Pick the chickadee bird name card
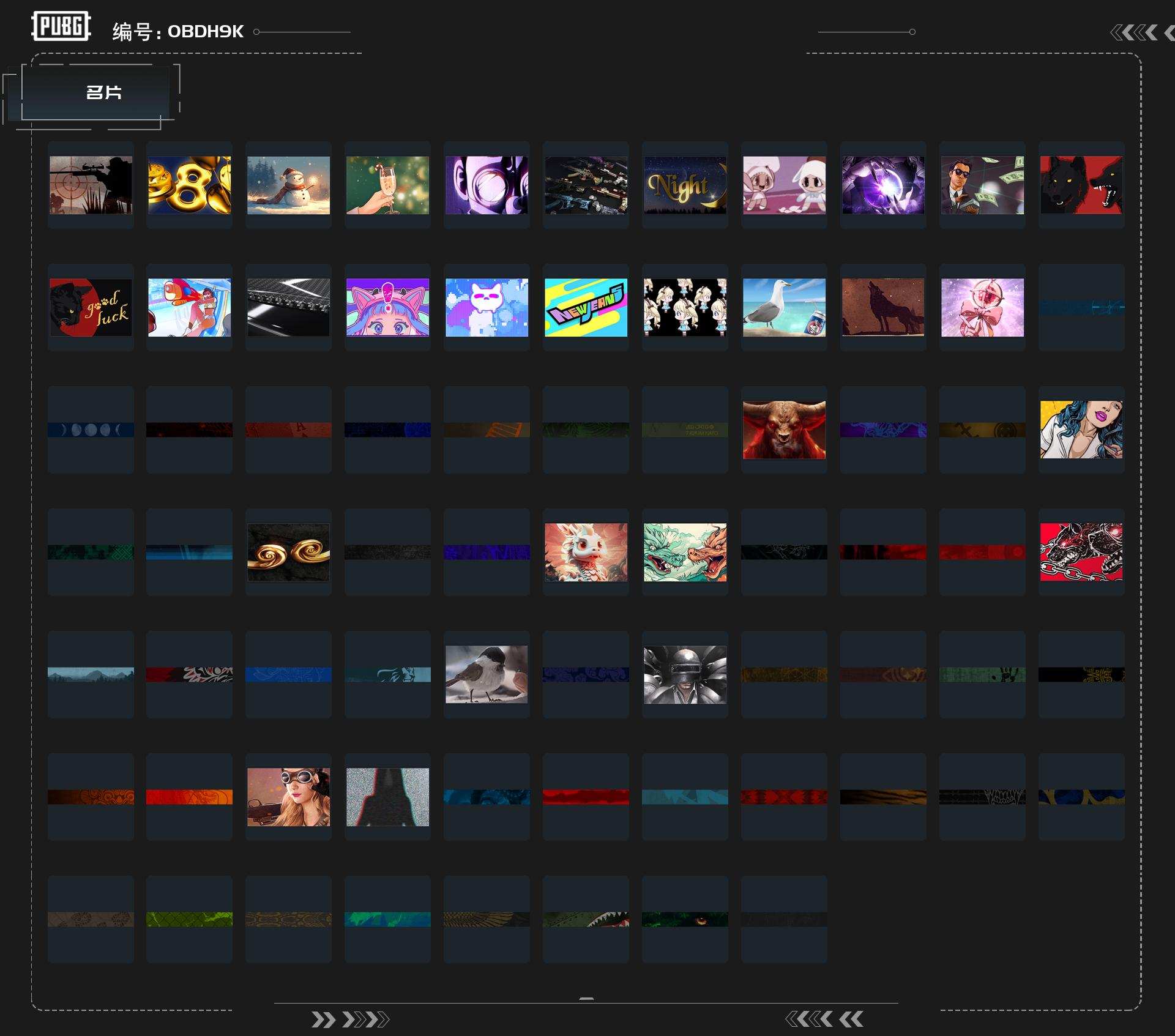 [487, 674]
